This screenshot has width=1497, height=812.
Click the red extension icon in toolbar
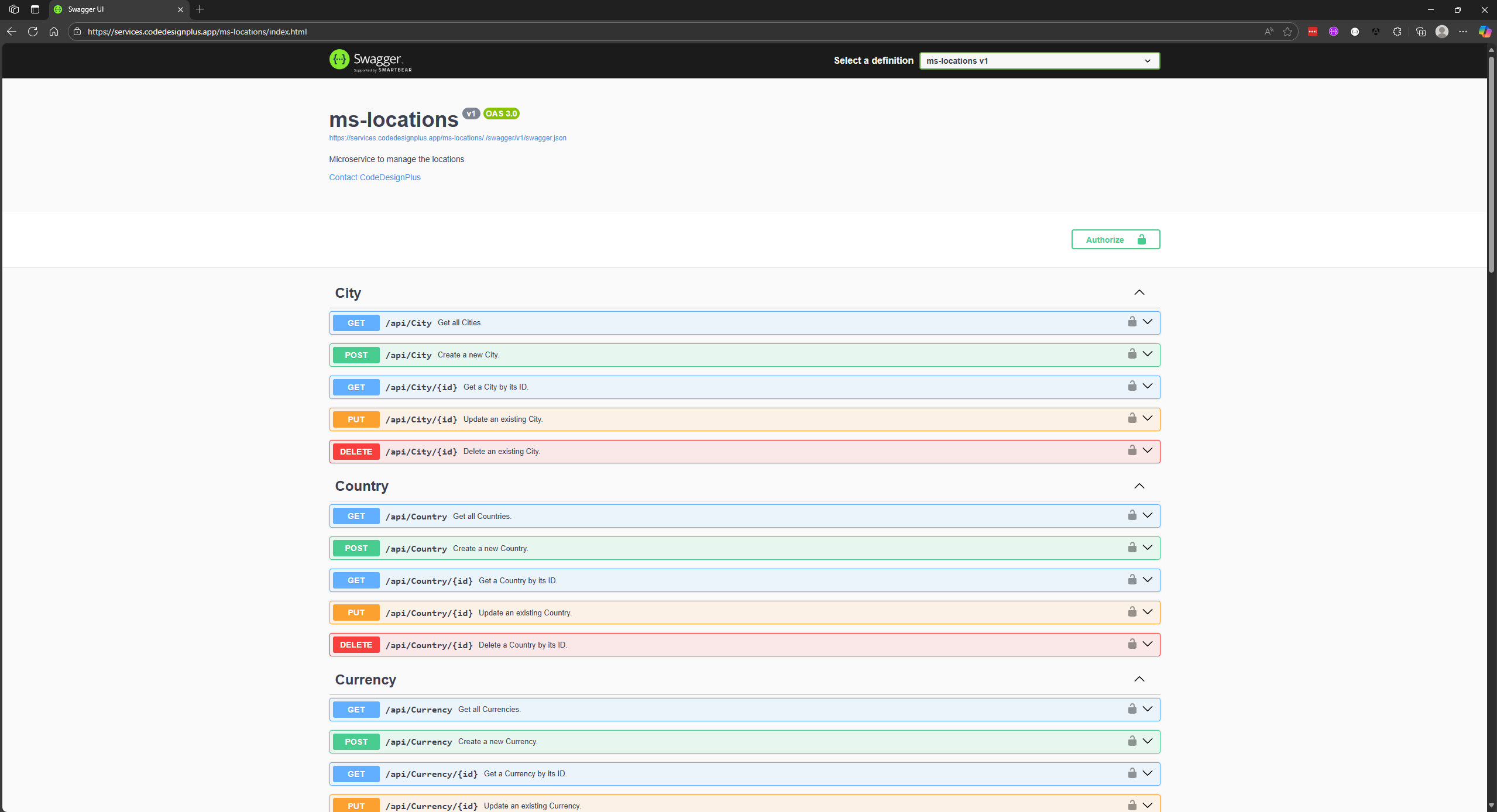coord(1313,32)
